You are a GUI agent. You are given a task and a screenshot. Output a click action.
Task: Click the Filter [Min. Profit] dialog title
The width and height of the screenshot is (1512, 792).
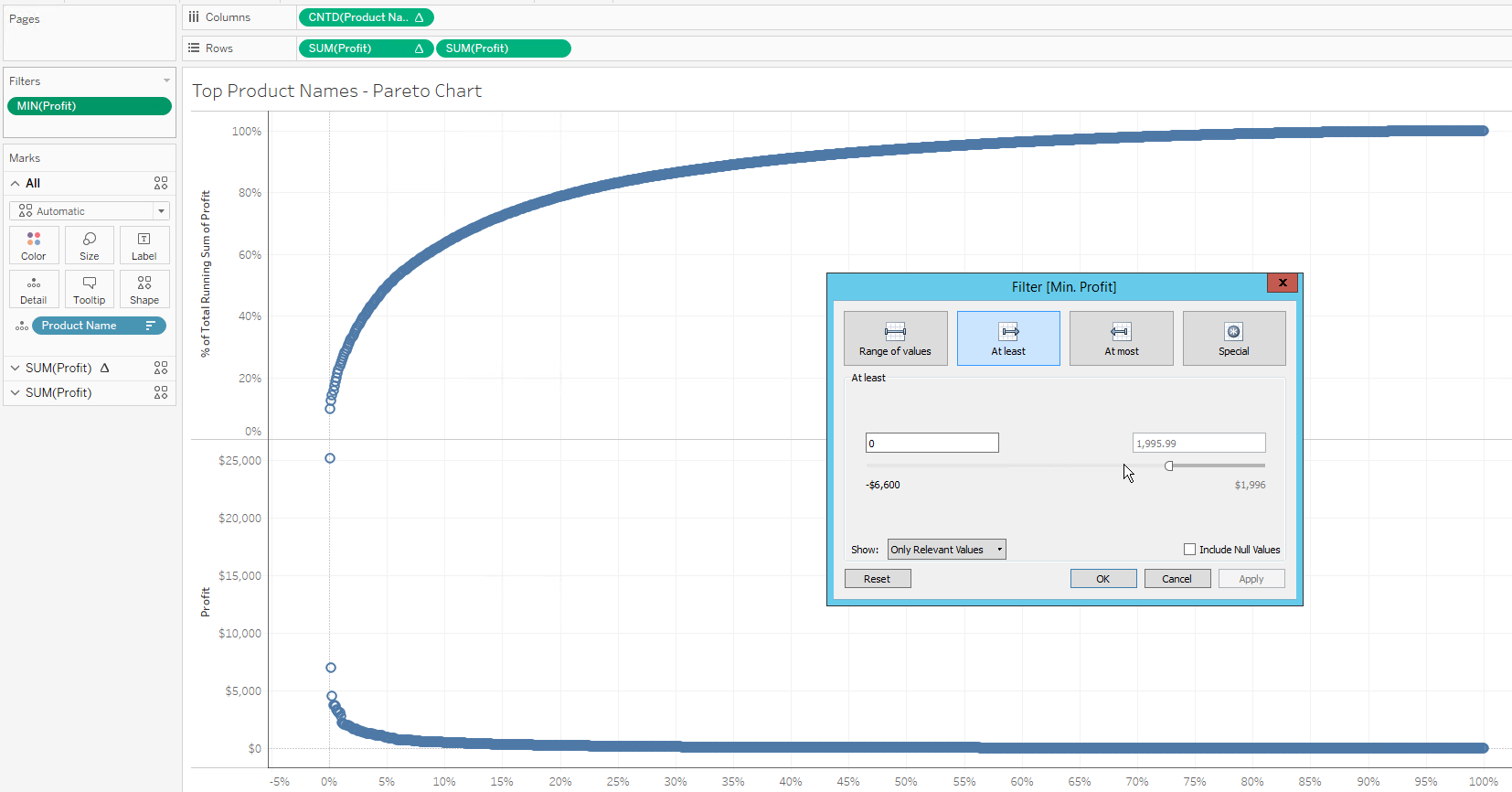point(1064,287)
